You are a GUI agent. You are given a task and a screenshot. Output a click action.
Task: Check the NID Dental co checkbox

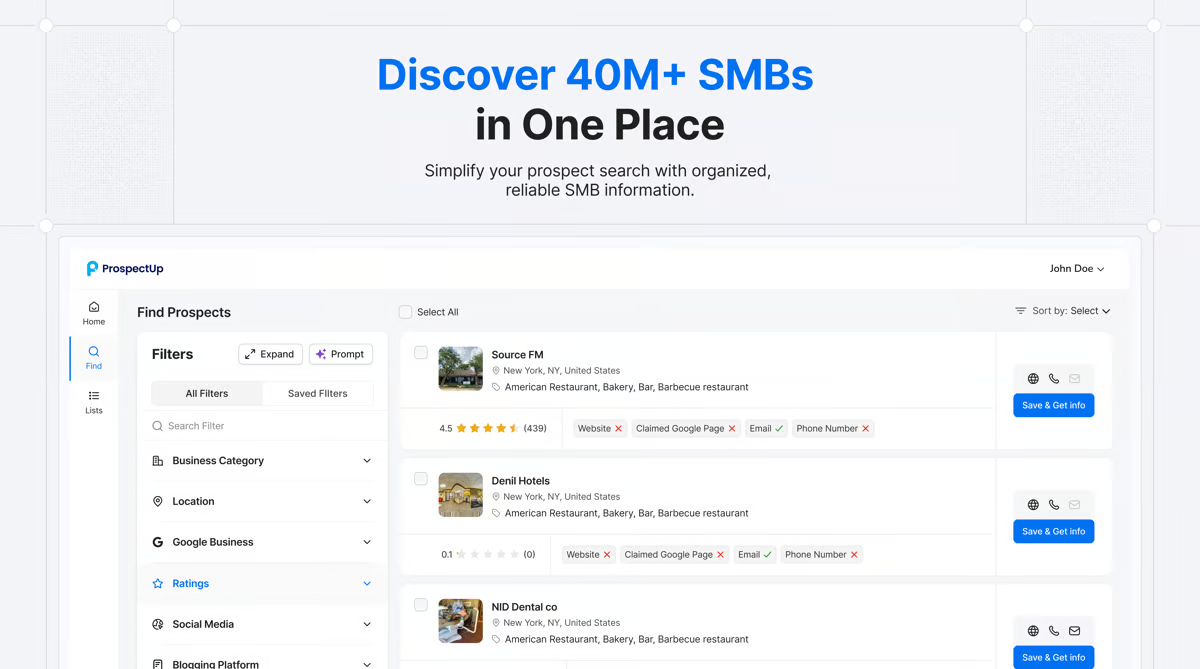click(421, 605)
